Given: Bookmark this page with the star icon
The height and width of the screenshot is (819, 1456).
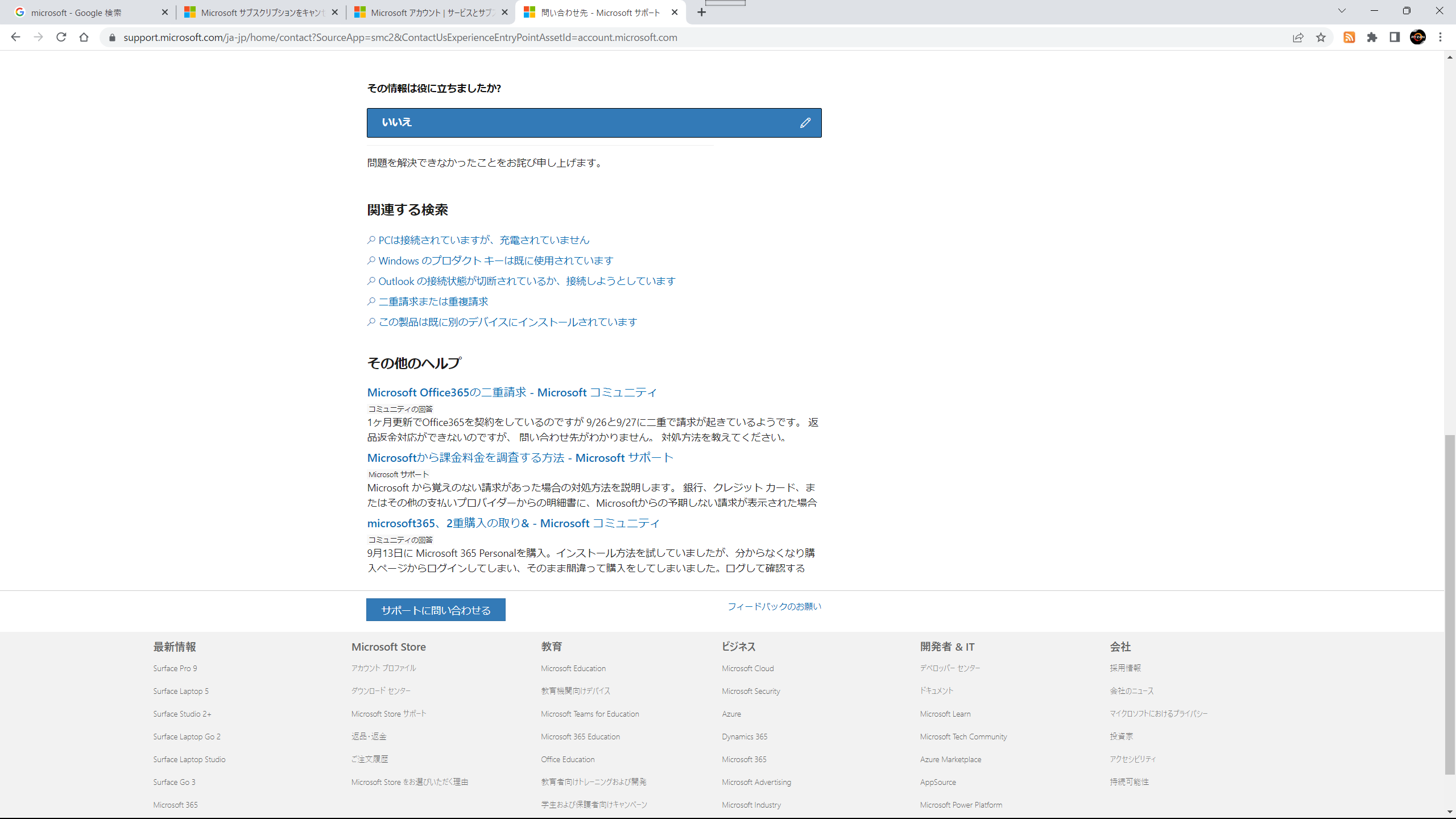Looking at the screenshot, I should [x=1321, y=38].
